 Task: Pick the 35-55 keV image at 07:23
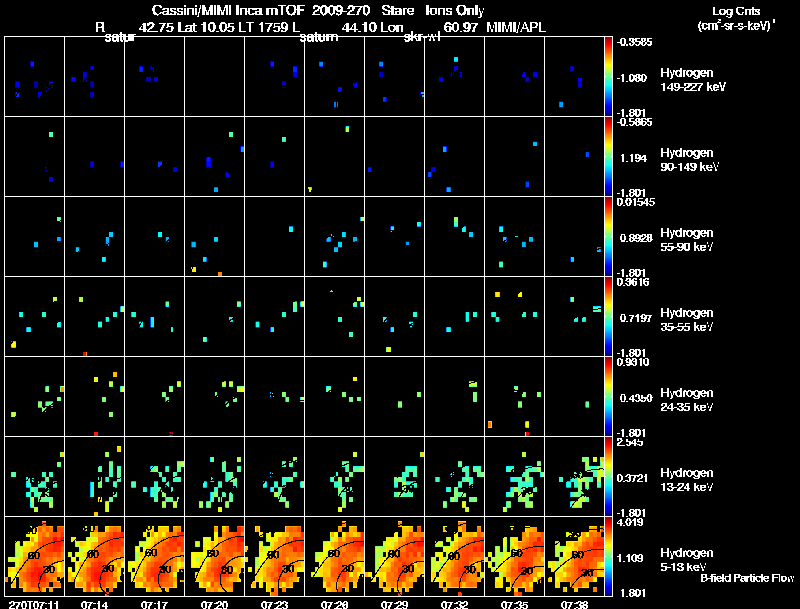[x=274, y=316]
